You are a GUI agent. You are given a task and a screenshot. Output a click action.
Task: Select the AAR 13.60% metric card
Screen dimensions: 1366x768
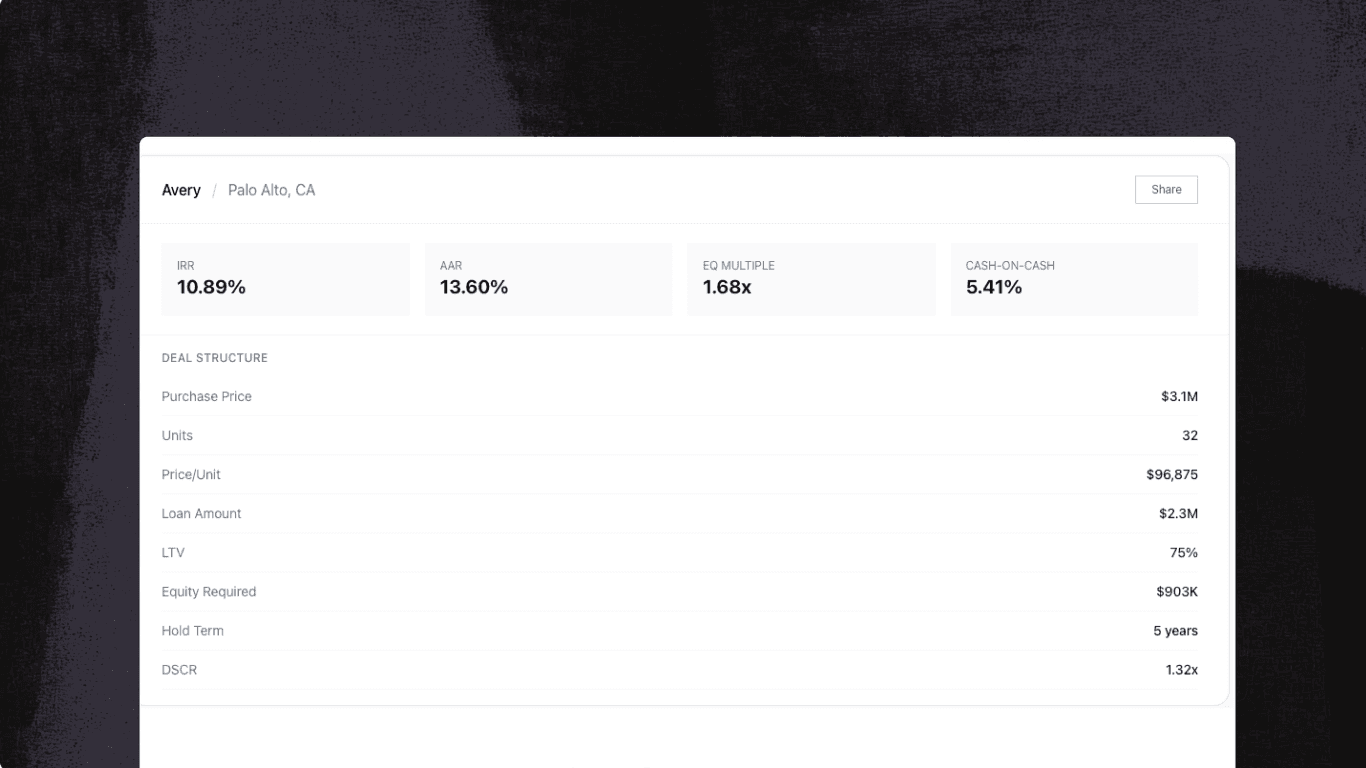coord(548,279)
